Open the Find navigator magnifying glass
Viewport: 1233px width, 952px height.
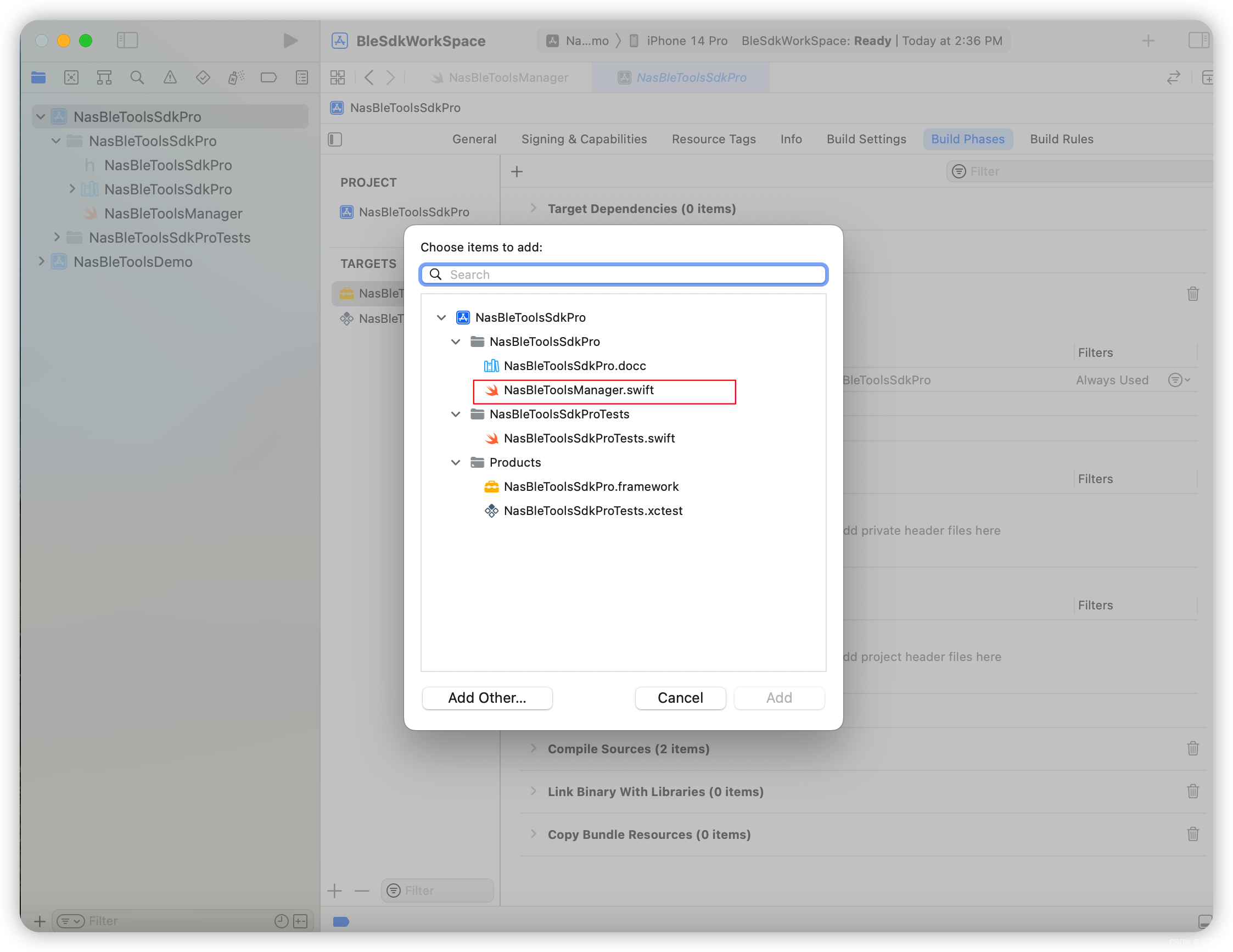[137, 77]
